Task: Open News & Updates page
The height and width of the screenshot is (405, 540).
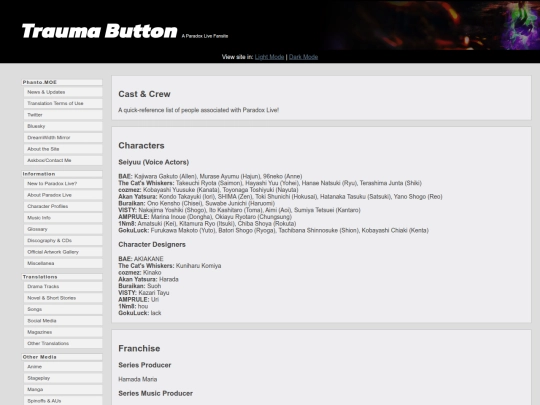Action: point(63,92)
